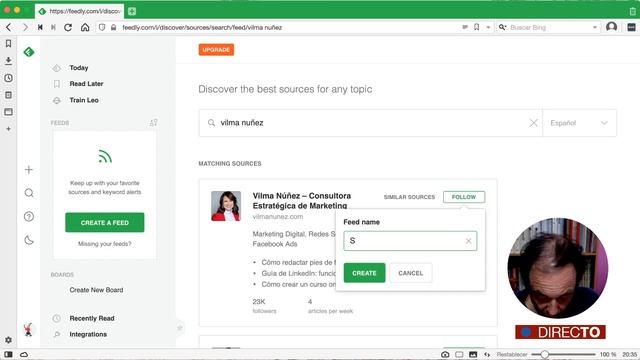The image size is (640, 360).
Task: Click Missing your feeds? link
Action: [104, 244]
